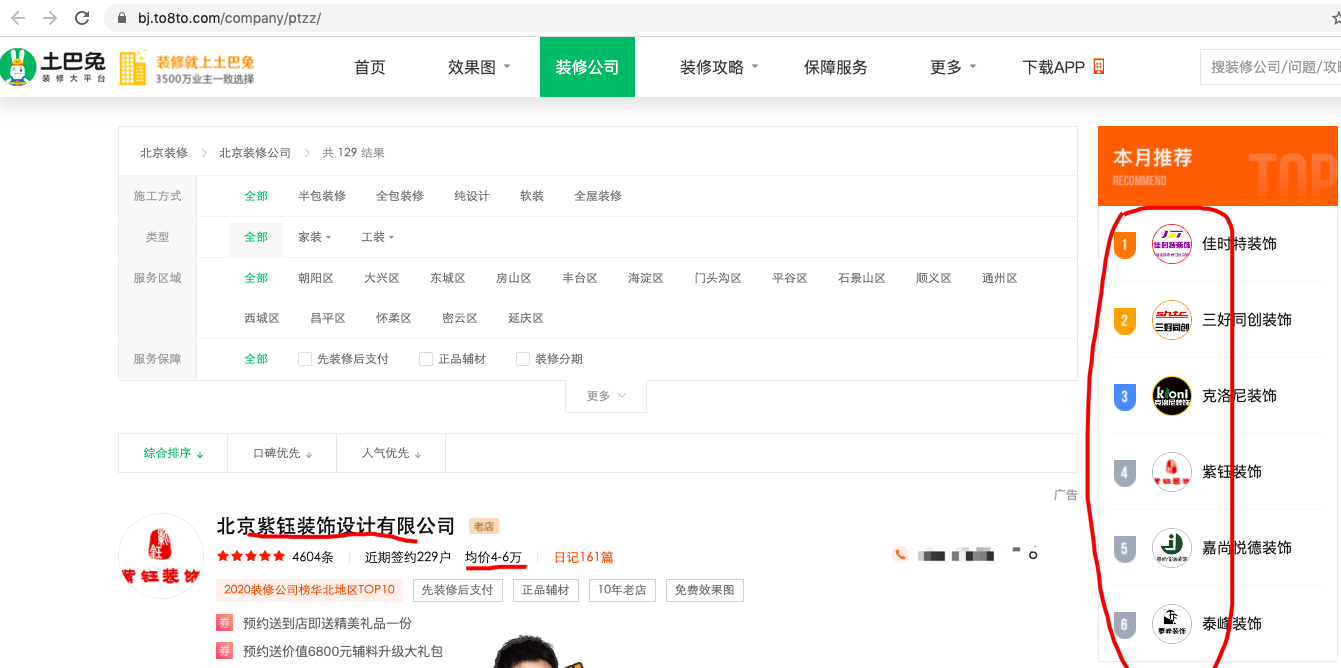This screenshot has height=668, width=1341.
Task: Expand the 更多 filter options
Action: tap(606, 396)
